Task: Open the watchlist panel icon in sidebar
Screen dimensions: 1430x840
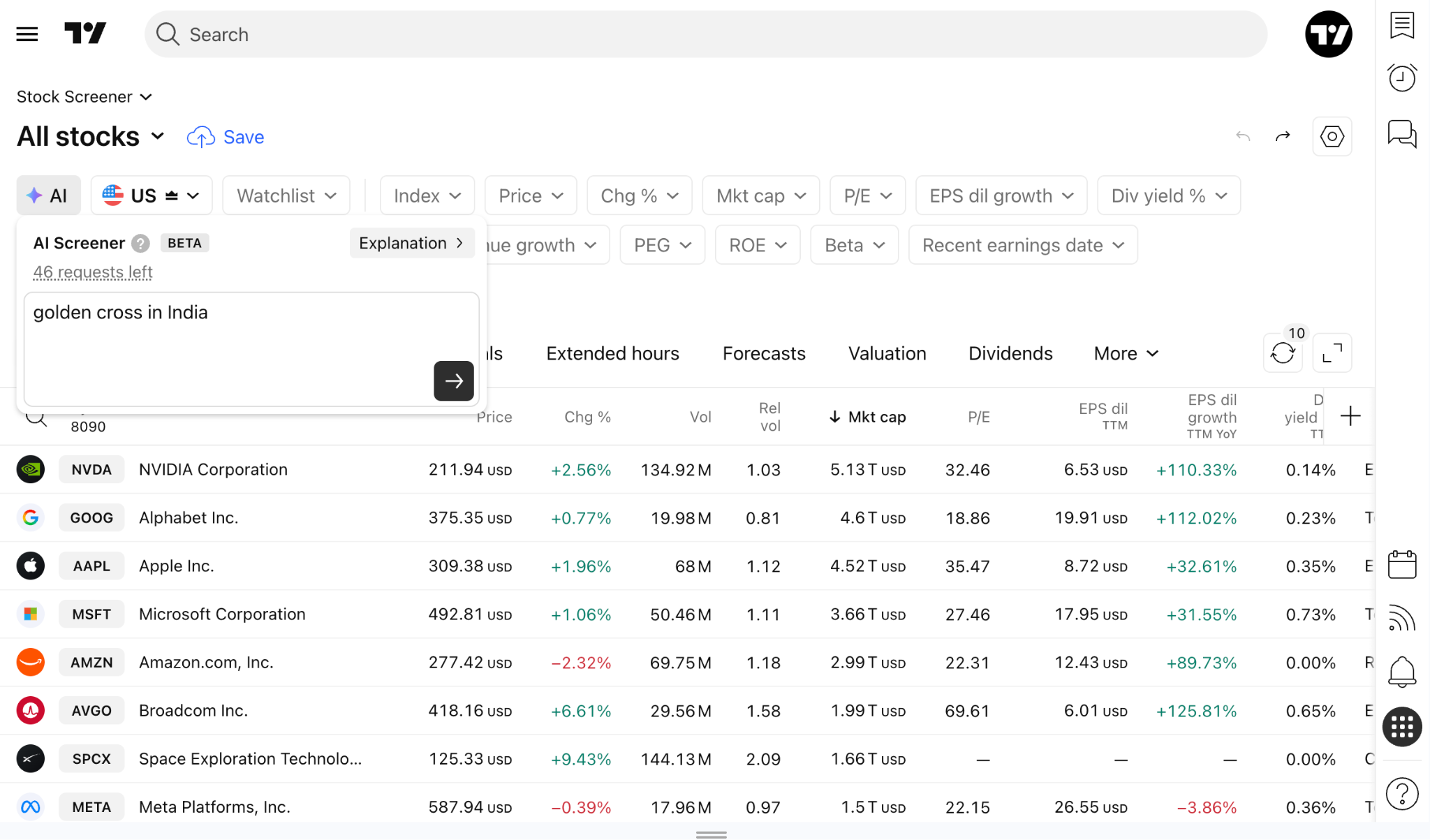Action: (x=1402, y=26)
